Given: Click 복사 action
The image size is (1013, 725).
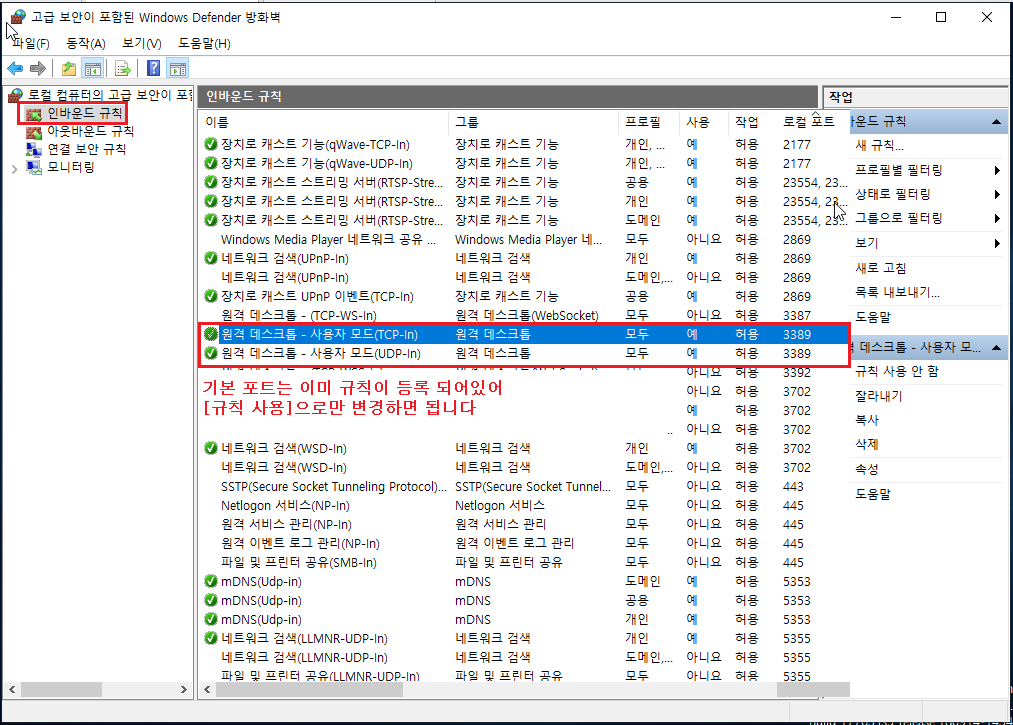Looking at the screenshot, I should point(867,420).
